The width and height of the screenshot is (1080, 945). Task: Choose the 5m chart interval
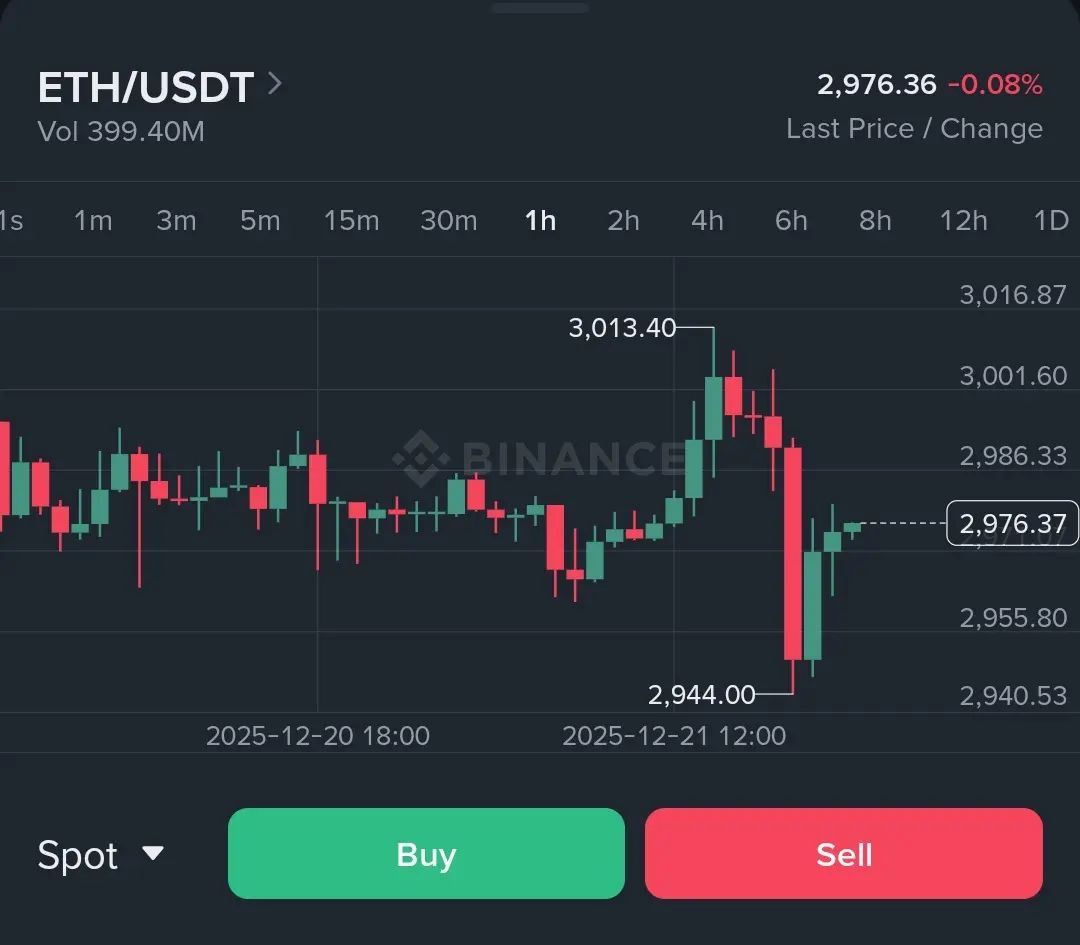tap(260, 220)
